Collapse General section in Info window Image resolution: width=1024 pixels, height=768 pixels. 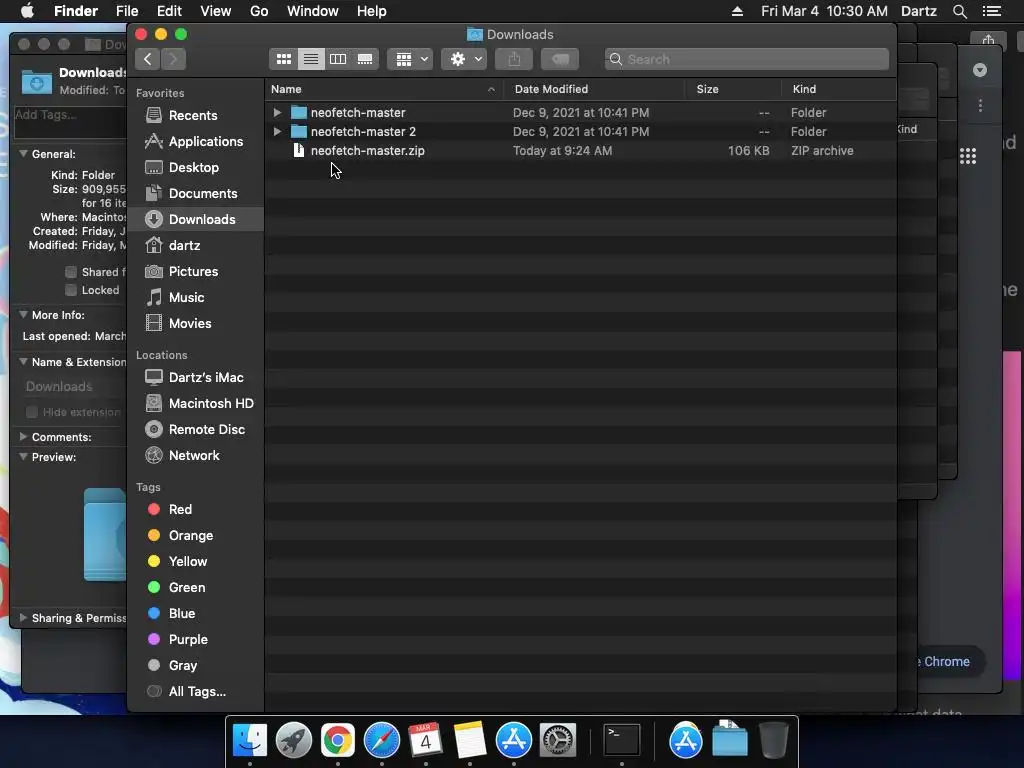point(24,154)
